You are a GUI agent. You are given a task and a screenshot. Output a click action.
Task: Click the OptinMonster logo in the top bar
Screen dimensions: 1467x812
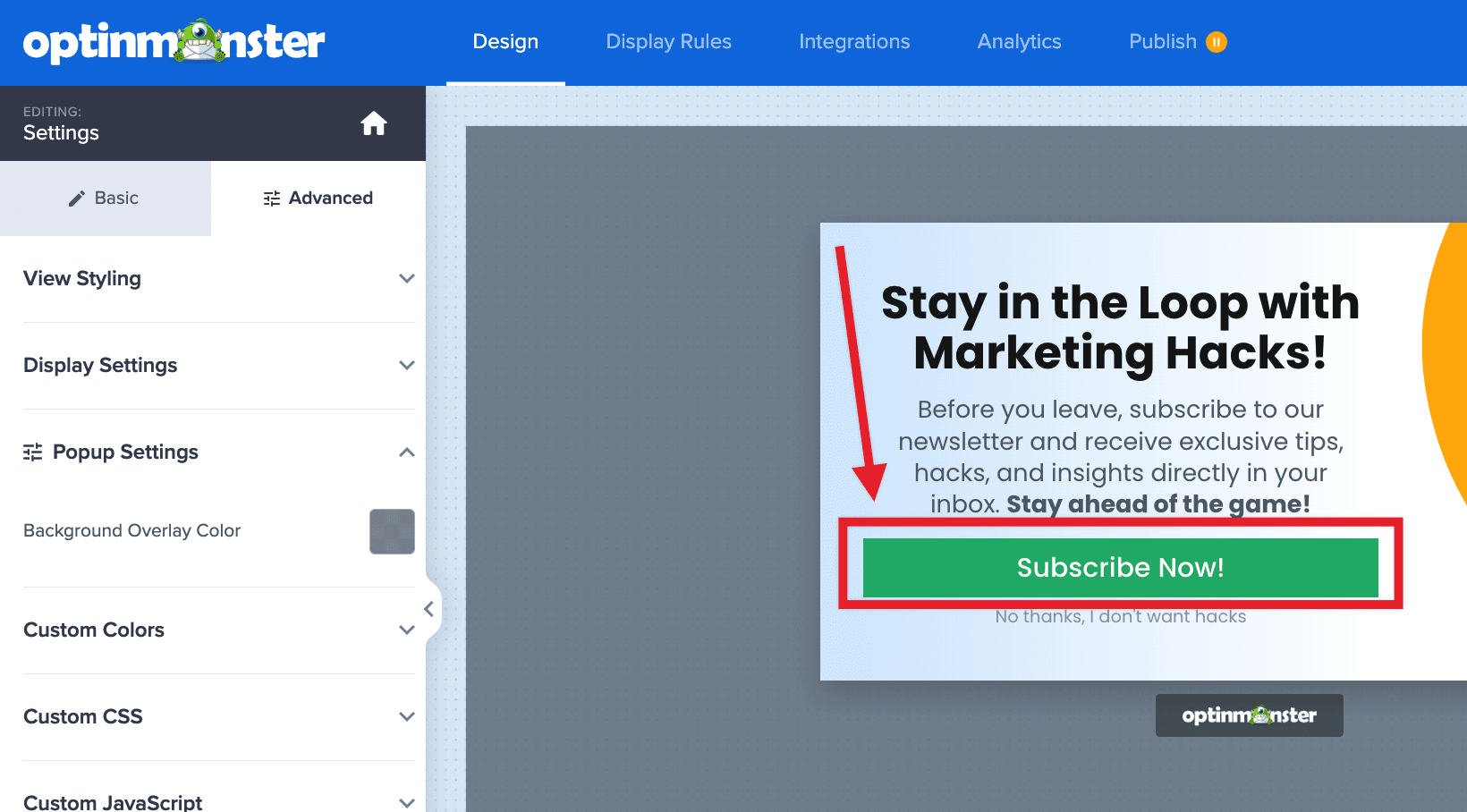[175, 41]
